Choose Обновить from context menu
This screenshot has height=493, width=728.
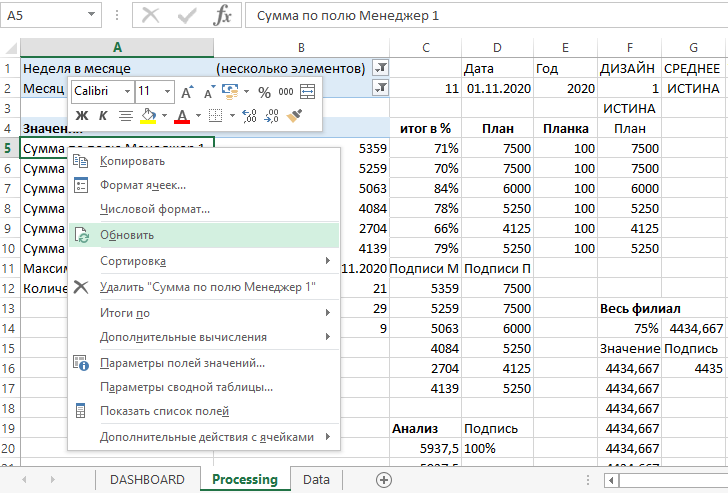tap(127, 235)
